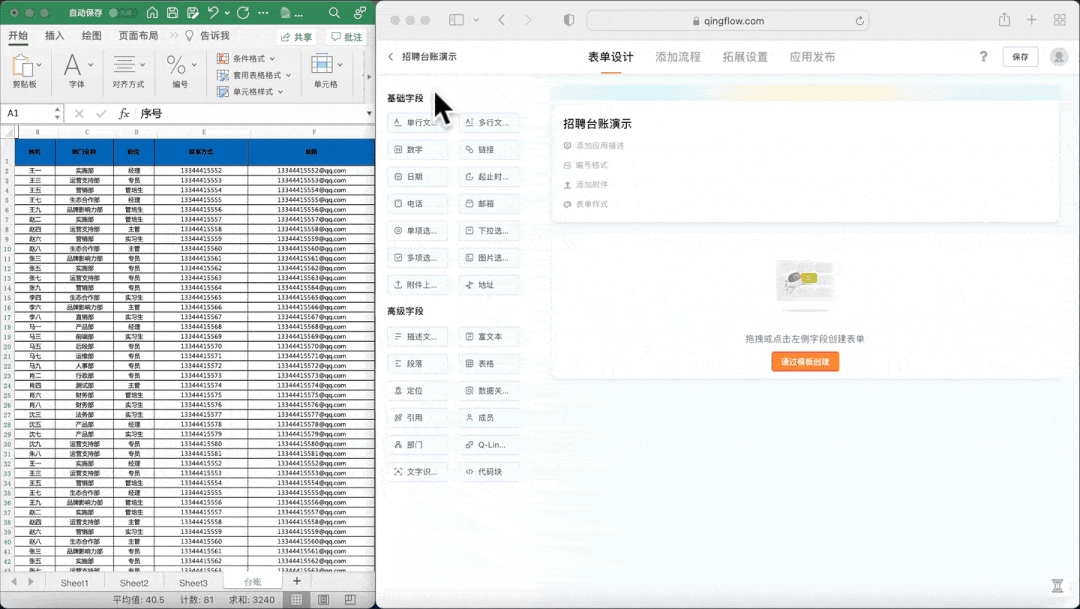Reload the page in Safari
Screen dimensions: 1080x609
(x=860, y=21)
